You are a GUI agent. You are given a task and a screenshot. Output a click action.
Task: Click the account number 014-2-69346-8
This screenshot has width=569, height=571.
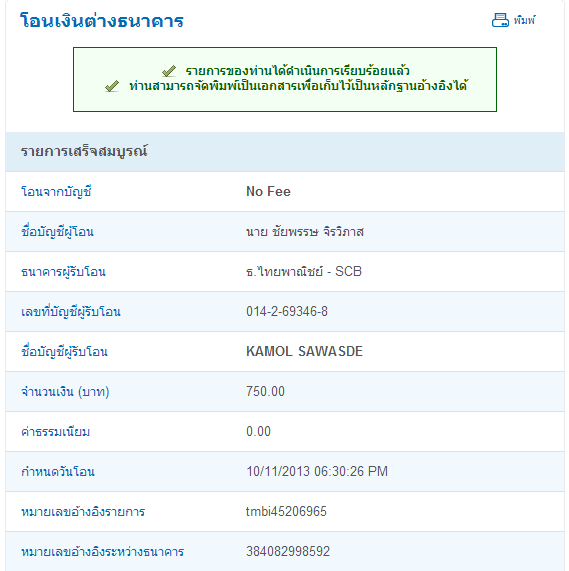click(x=287, y=311)
